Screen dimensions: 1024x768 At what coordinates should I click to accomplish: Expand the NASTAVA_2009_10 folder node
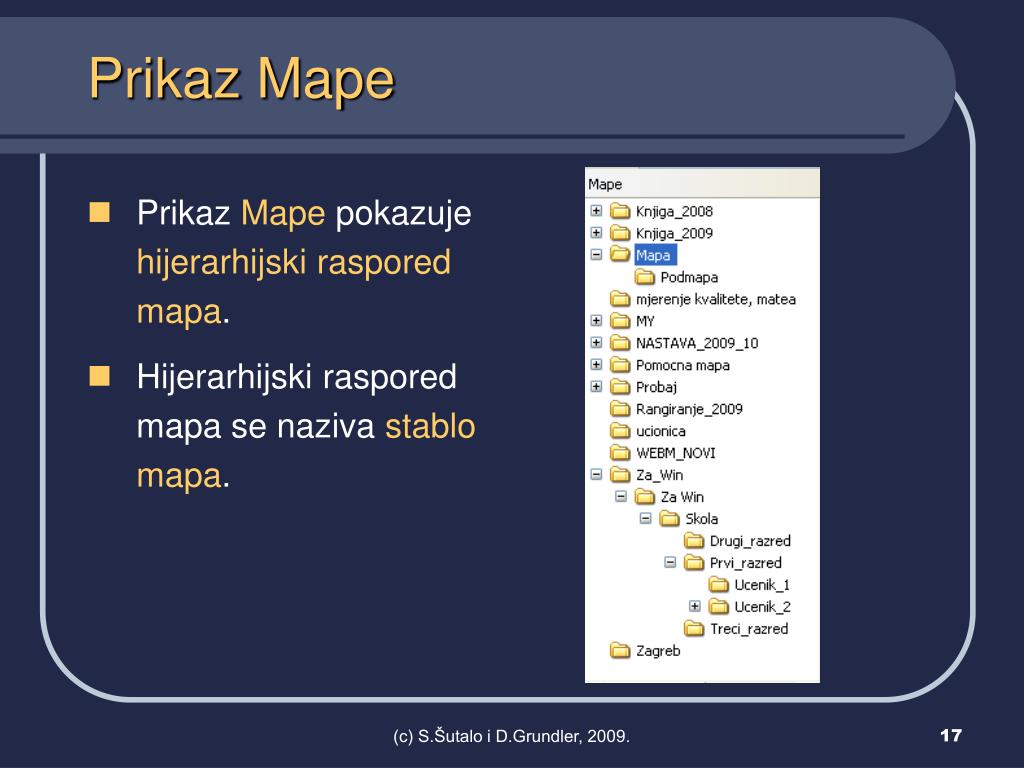point(596,342)
